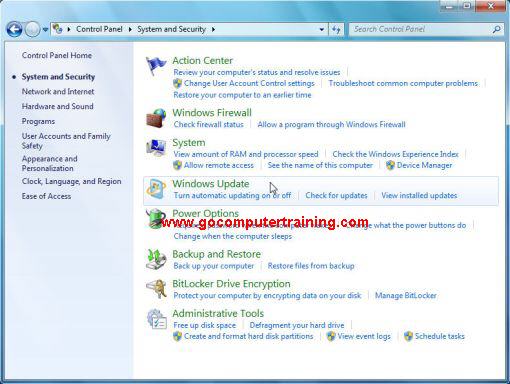Select Control Panel in the breadcrumb

[99, 29]
